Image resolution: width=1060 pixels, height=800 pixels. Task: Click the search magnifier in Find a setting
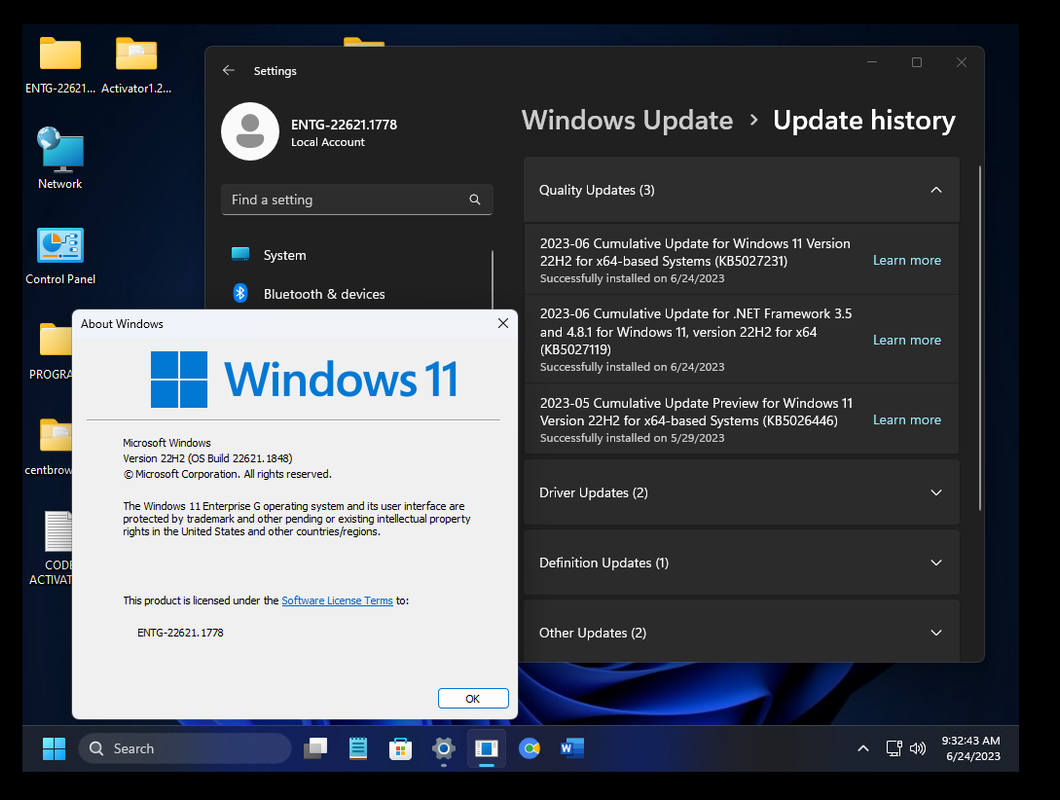(x=475, y=199)
